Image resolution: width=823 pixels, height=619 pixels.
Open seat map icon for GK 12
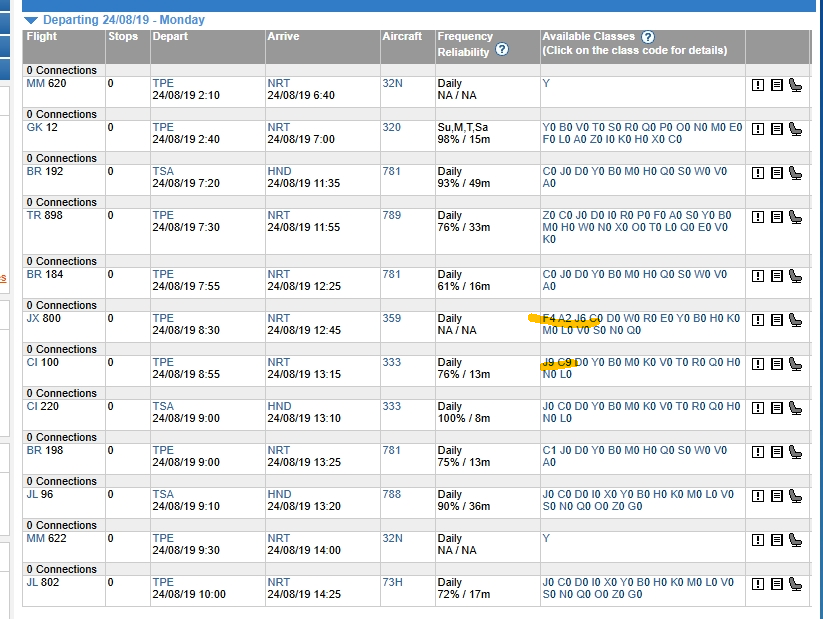point(796,129)
